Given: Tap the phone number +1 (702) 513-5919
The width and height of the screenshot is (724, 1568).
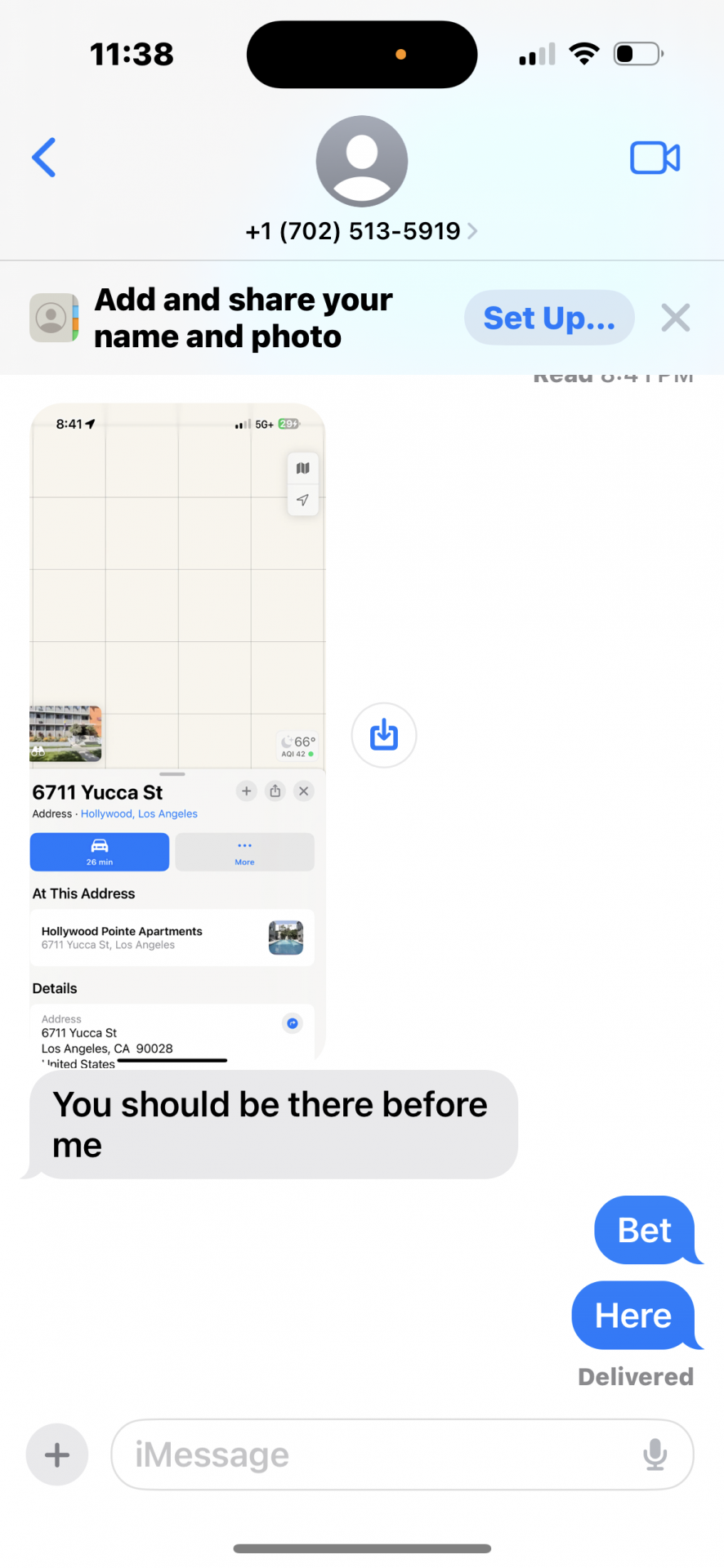Looking at the screenshot, I should point(353,232).
